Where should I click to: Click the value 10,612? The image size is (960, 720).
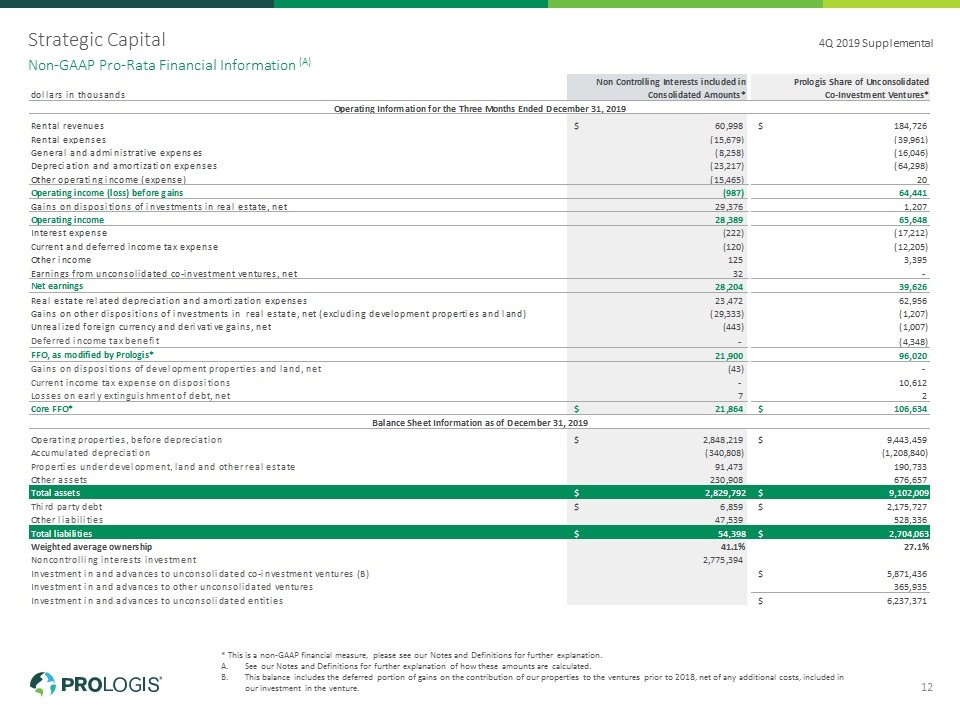coord(913,383)
